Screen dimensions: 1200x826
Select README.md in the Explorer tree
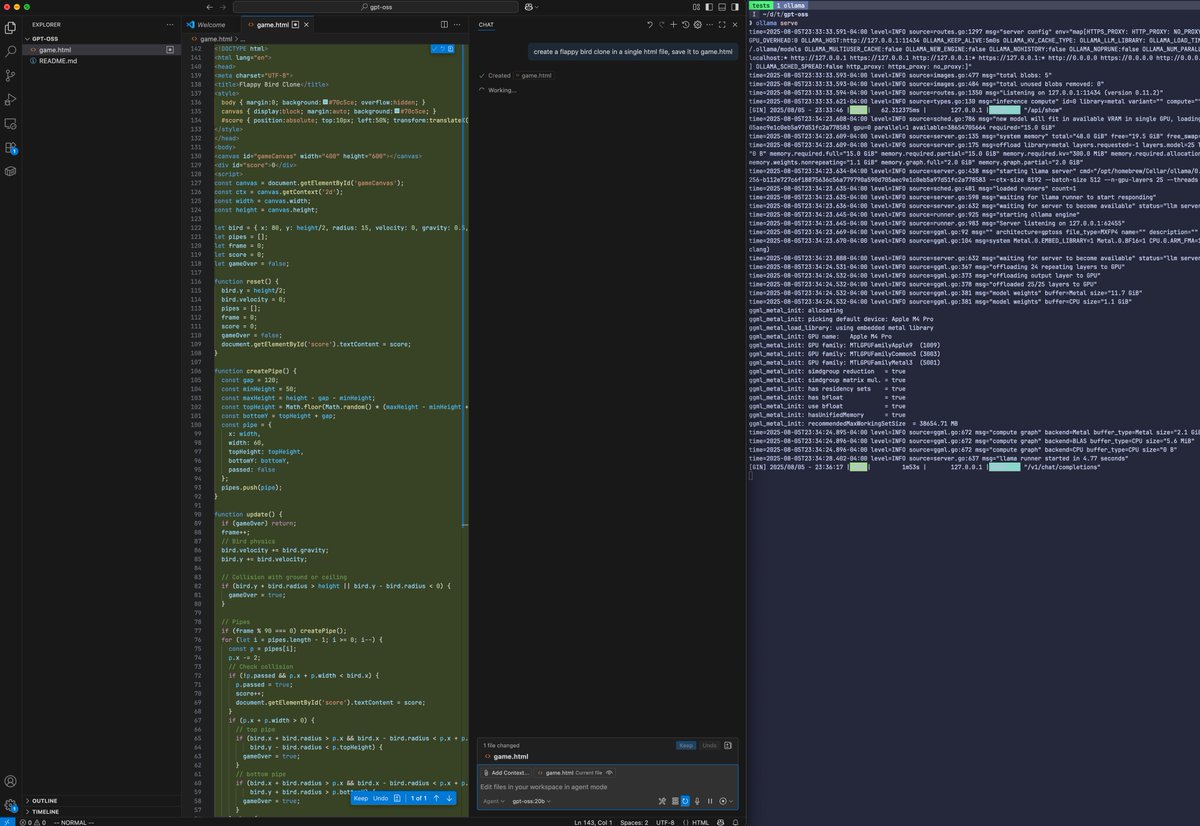(103, 61)
